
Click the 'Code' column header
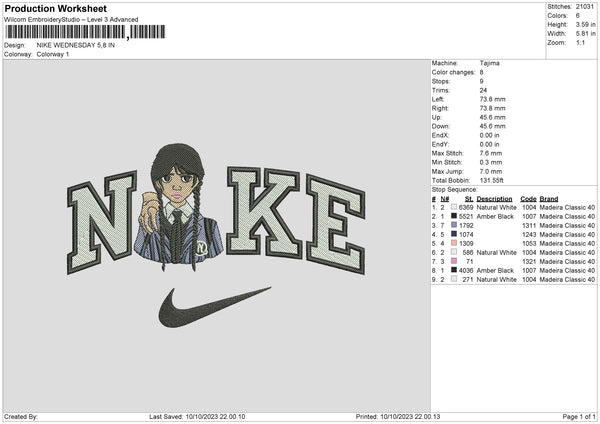528,199
